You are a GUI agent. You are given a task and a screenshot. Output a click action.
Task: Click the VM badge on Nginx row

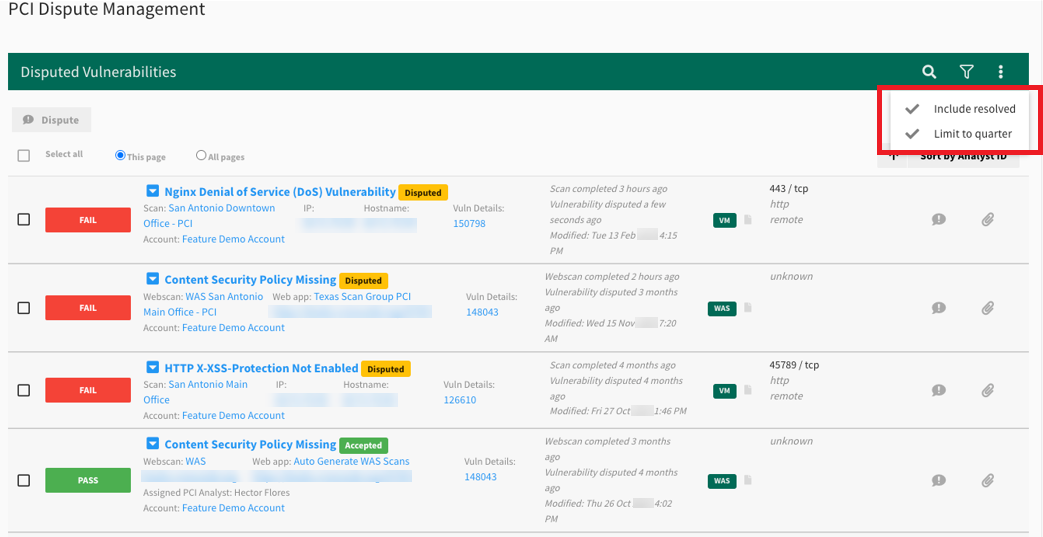[x=724, y=220]
